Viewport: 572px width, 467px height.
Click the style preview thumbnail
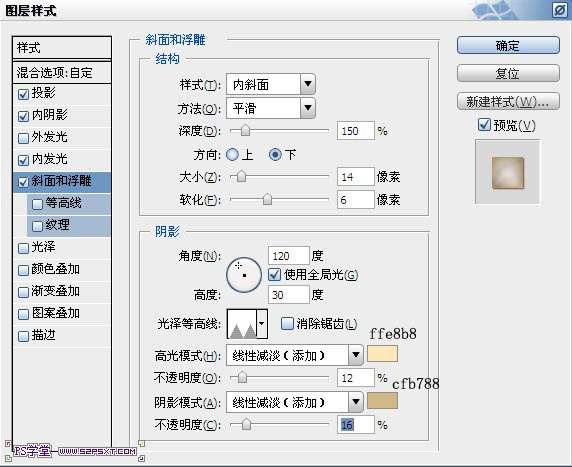(x=507, y=172)
